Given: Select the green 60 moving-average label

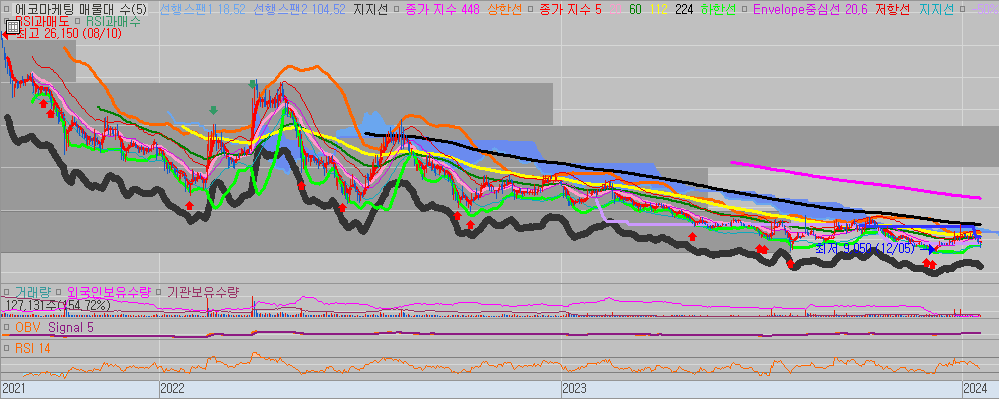Looking at the screenshot, I should pos(635,10).
